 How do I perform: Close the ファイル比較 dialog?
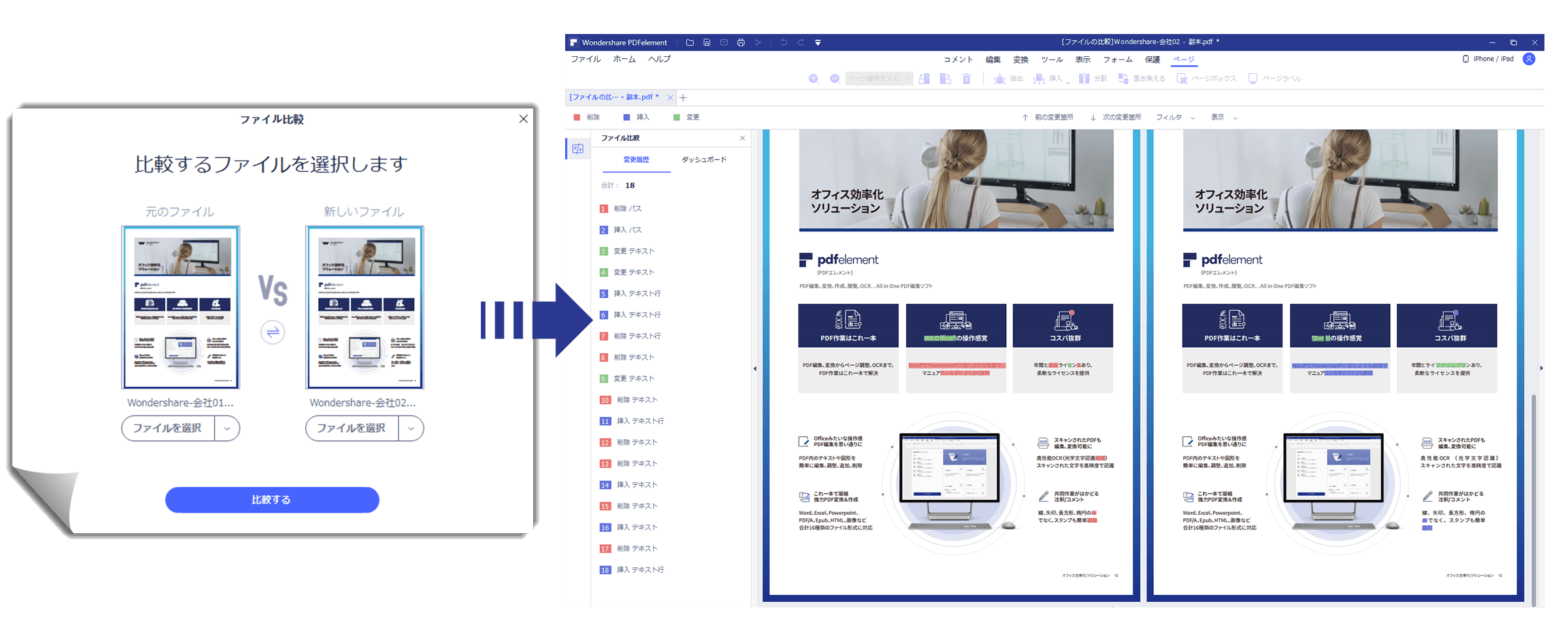pos(523,119)
